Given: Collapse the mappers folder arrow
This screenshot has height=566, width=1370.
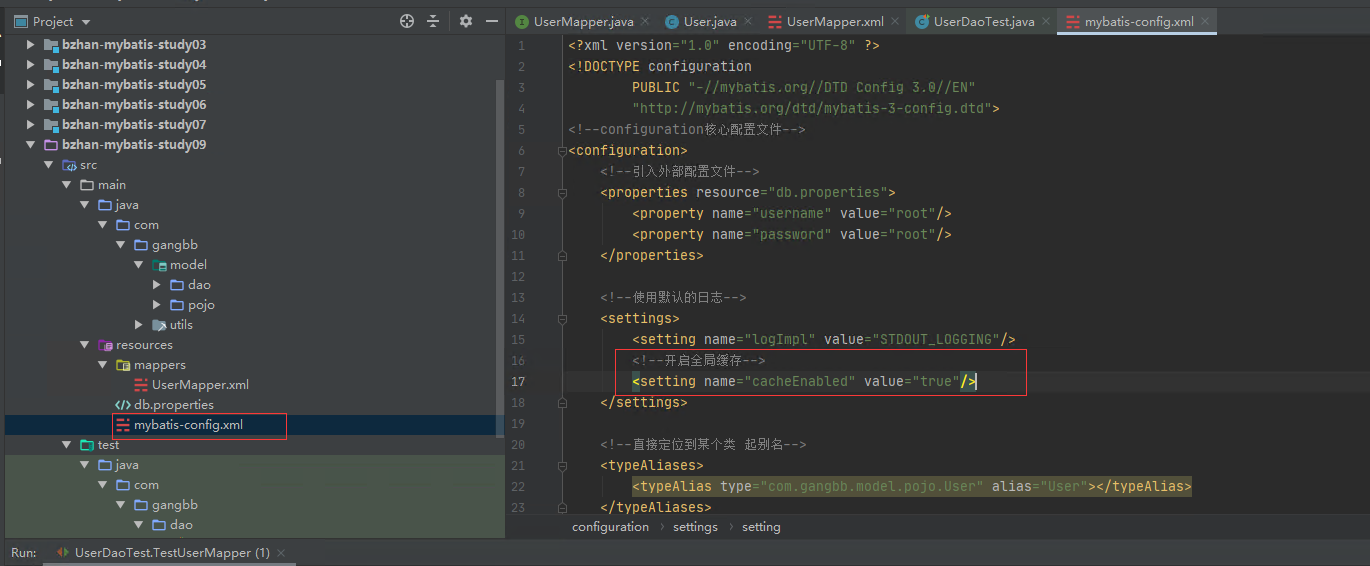Looking at the screenshot, I should point(102,365).
